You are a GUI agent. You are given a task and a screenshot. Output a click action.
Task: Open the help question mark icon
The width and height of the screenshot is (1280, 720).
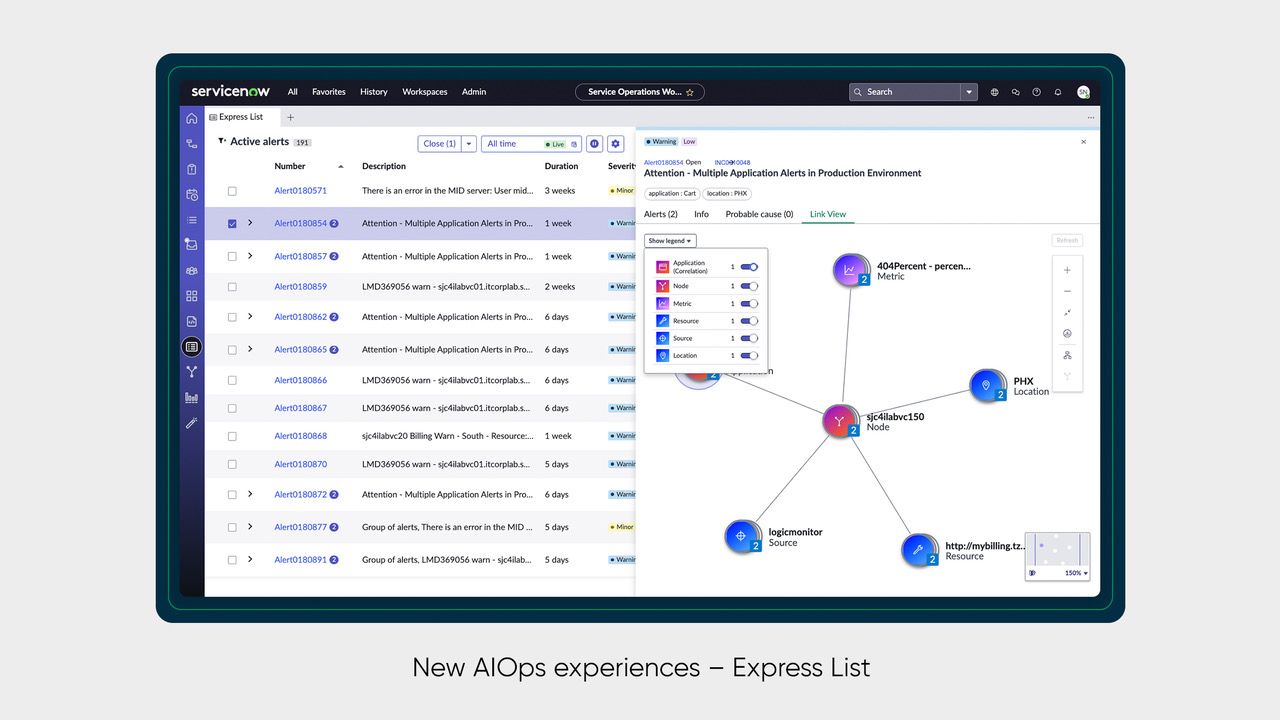1036,92
